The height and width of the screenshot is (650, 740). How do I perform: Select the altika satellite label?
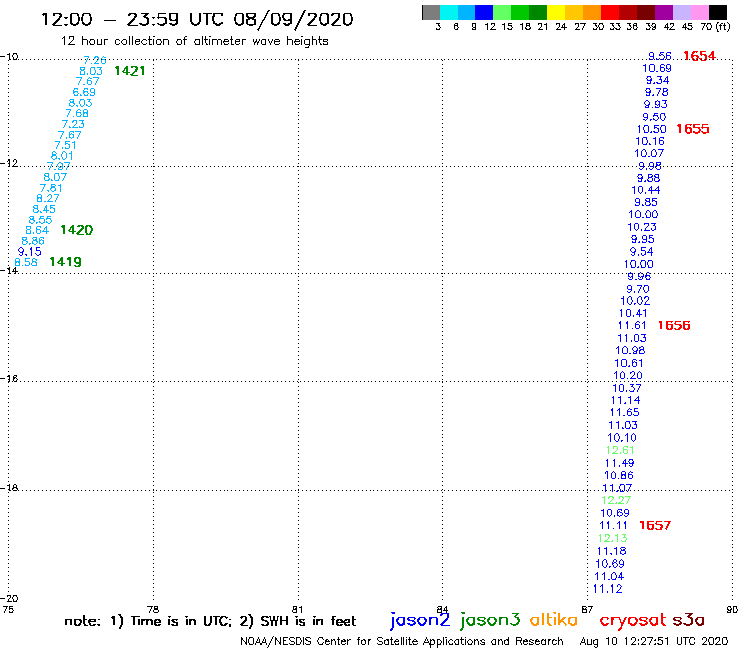pos(554,620)
